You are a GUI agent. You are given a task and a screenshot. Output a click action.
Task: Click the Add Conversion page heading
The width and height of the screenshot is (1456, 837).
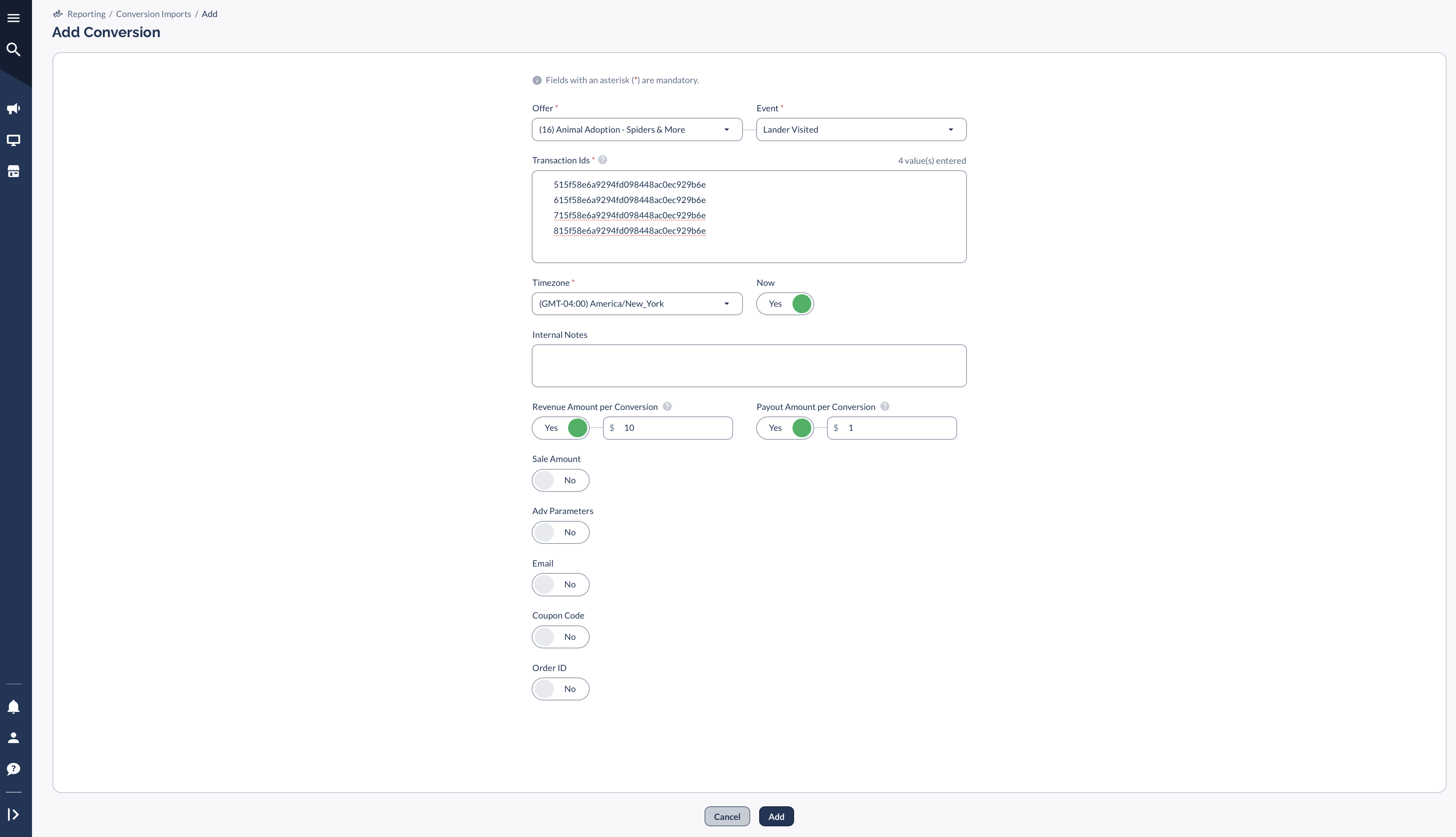[x=106, y=32]
